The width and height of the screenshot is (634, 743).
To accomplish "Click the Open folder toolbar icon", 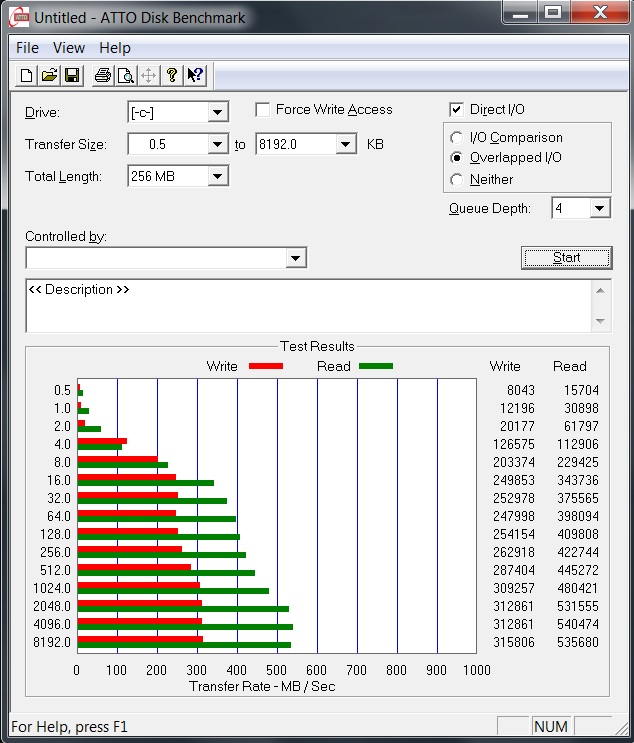I will pos(49,76).
